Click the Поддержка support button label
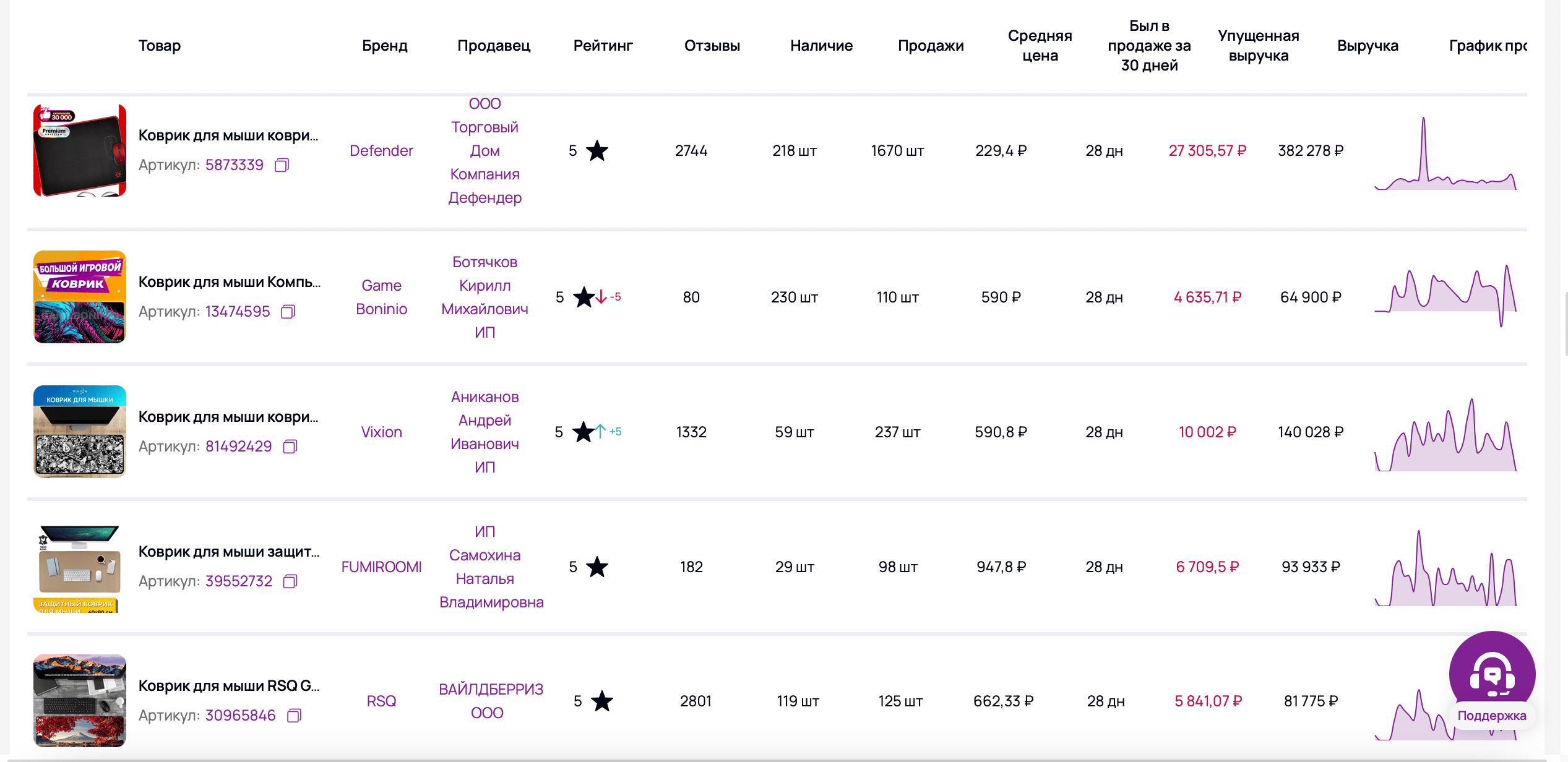 (1491, 716)
